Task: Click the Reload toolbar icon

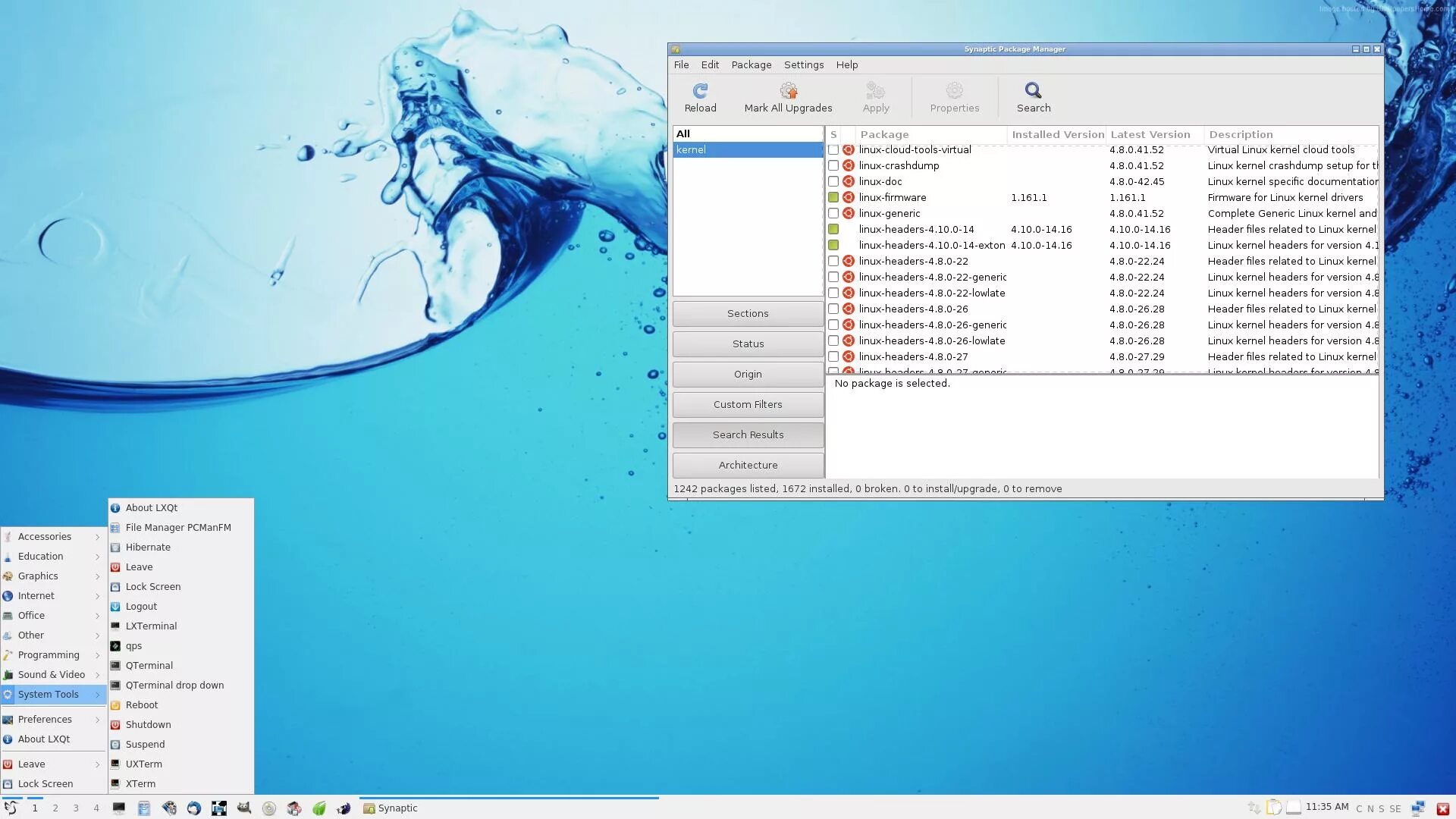Action: (700, 91)
